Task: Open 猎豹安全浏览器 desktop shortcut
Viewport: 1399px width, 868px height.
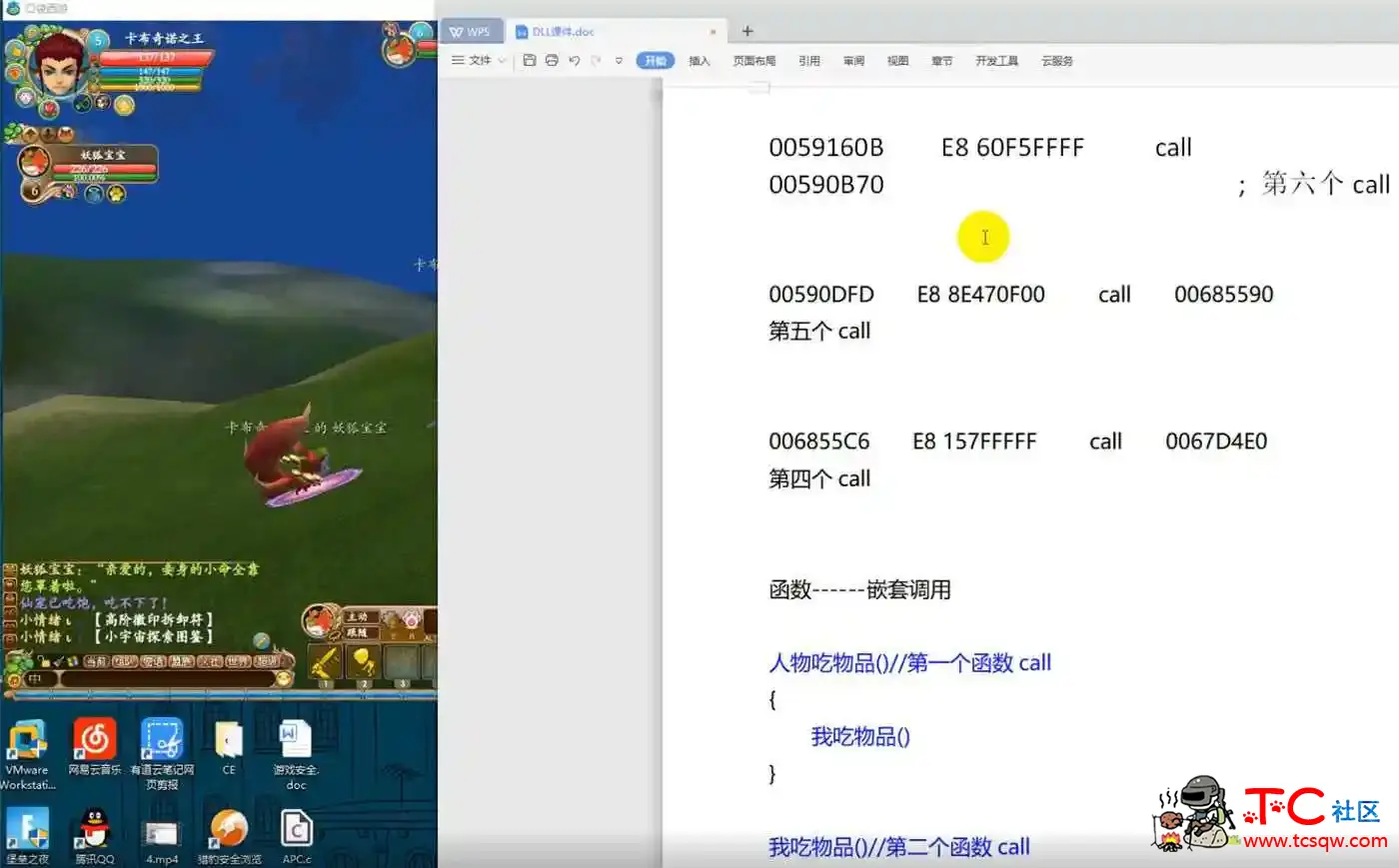Action: click(x=229, y=836)
